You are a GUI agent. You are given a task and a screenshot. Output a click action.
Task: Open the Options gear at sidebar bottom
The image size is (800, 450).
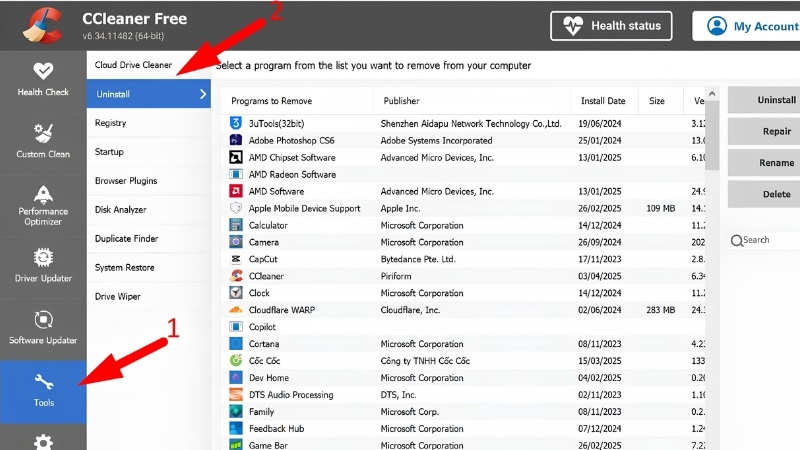point(43,442)
